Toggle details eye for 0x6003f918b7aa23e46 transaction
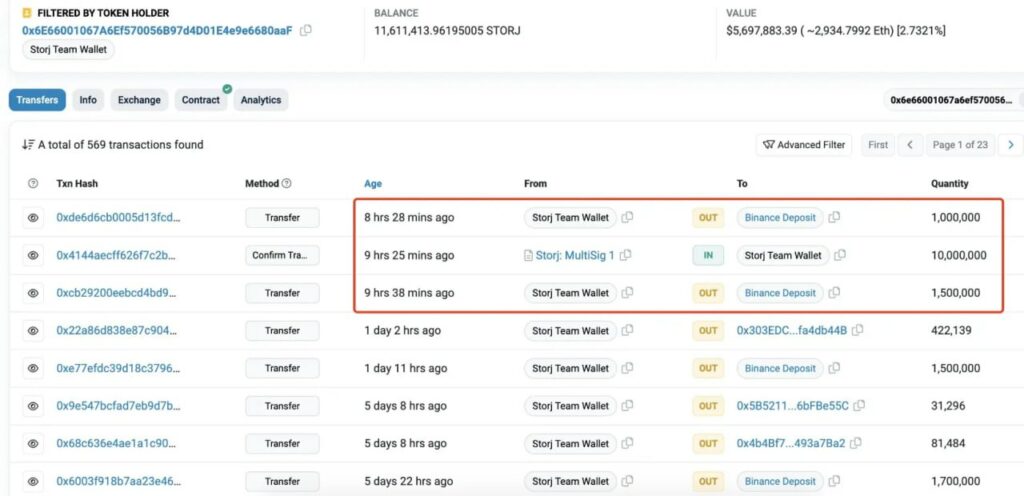This screenshot has height=496, width=1024. click(33, 482)
